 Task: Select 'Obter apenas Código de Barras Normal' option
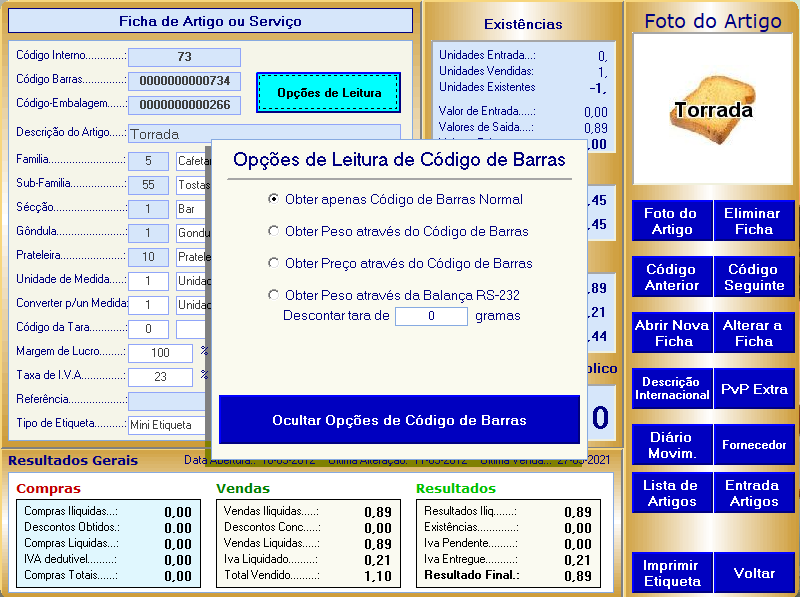(x=273, y=199)
